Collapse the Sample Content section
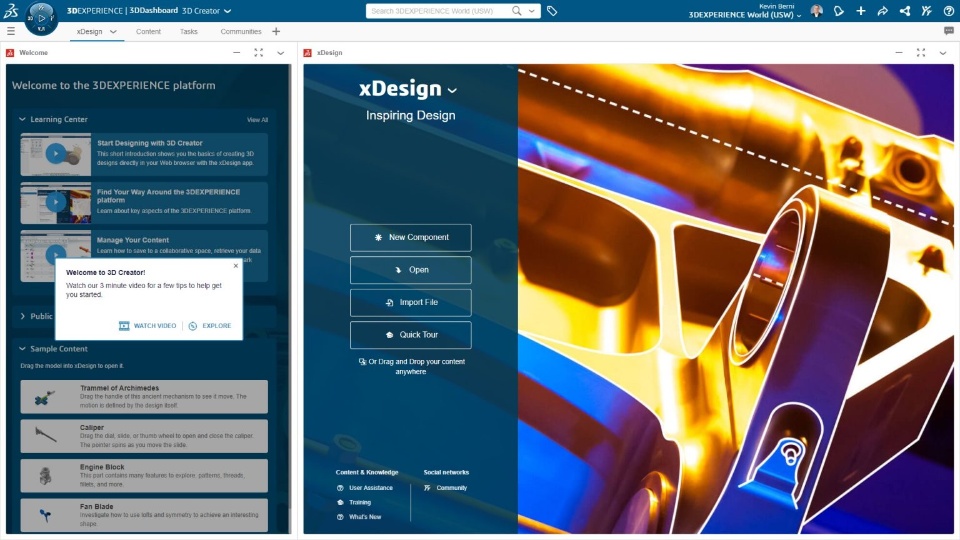Image resolution: width=960 pixels, height=540 pixels. click(22, 348)
